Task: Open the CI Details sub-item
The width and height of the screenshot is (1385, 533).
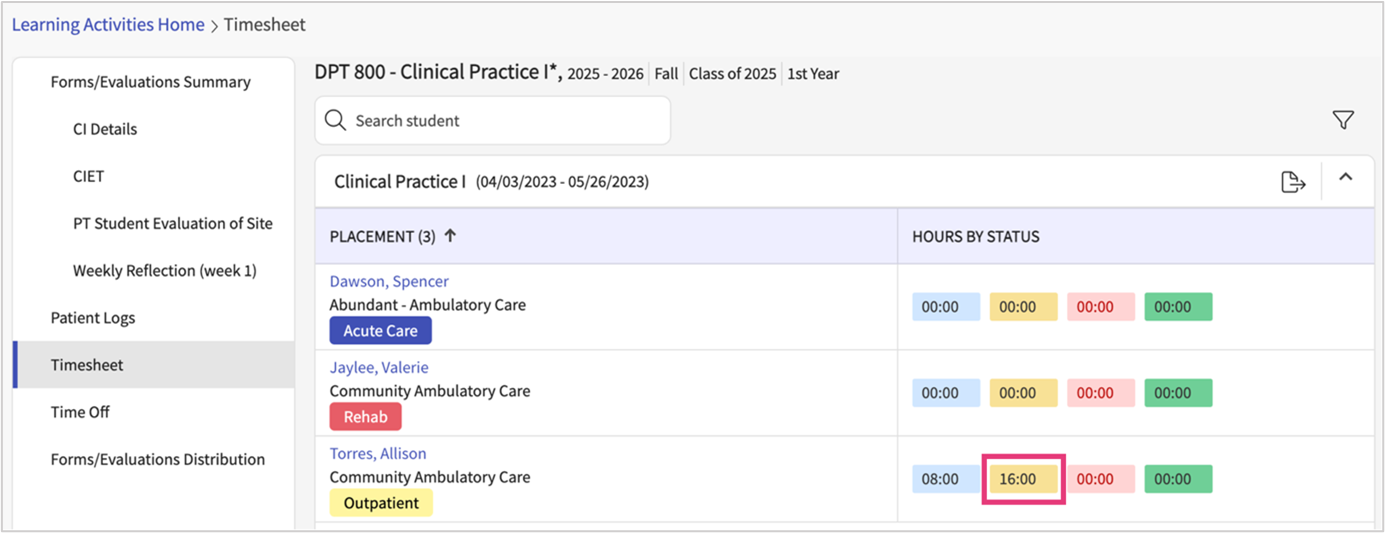Action: pos(105,129)
